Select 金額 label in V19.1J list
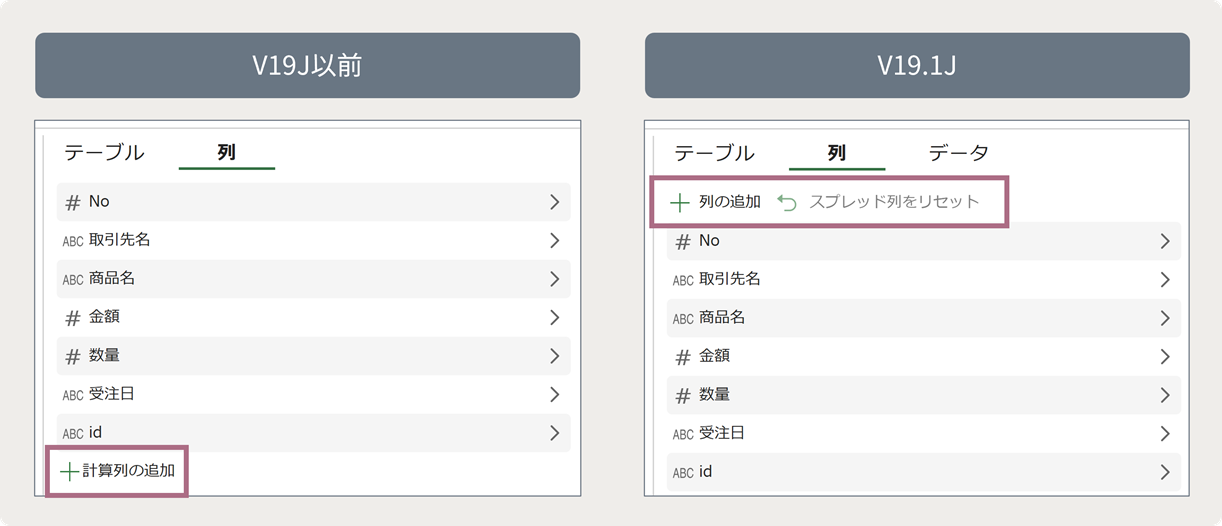Image resolution: width=1222 pixels, height=526 pixels. [715, 356]
